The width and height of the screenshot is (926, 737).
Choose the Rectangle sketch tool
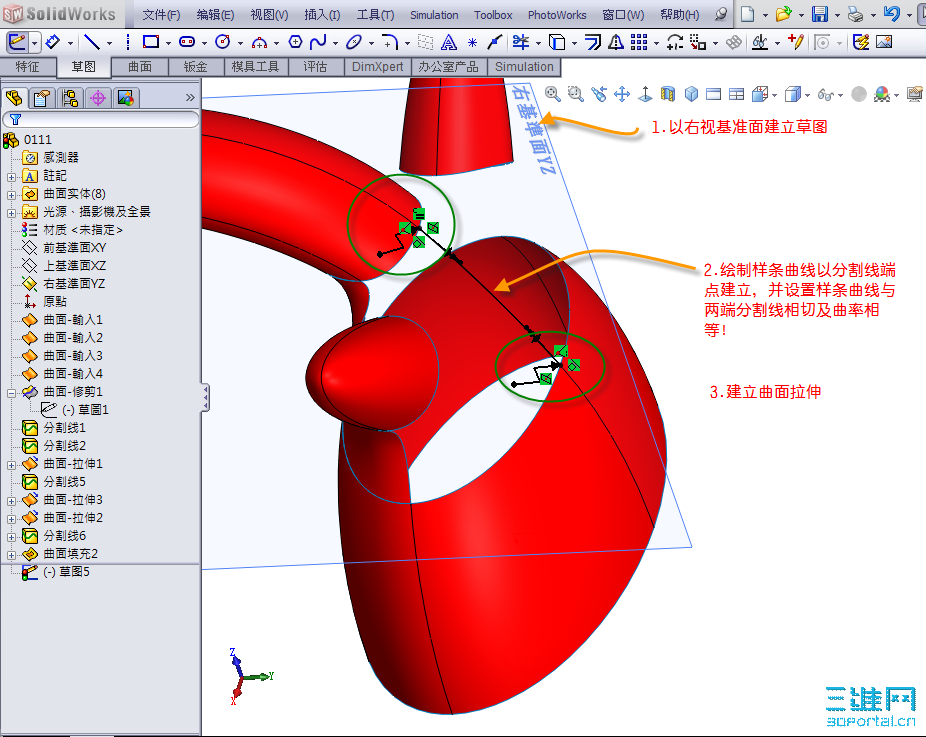pos(151,42)
